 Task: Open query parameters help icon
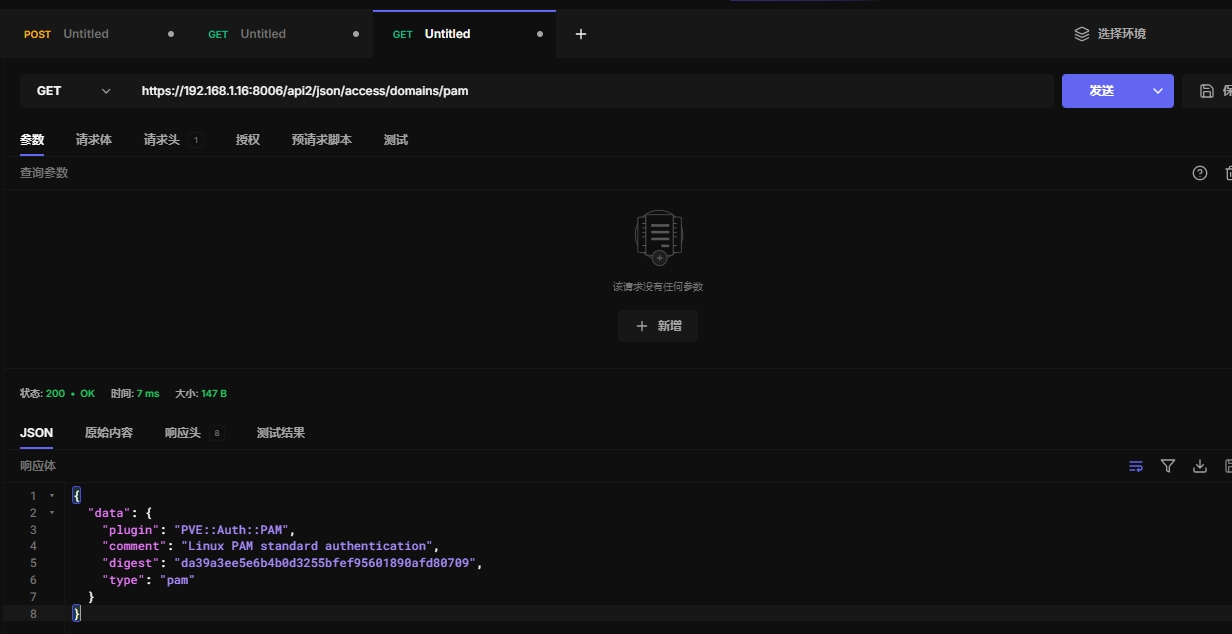(x=1200, y=173)
